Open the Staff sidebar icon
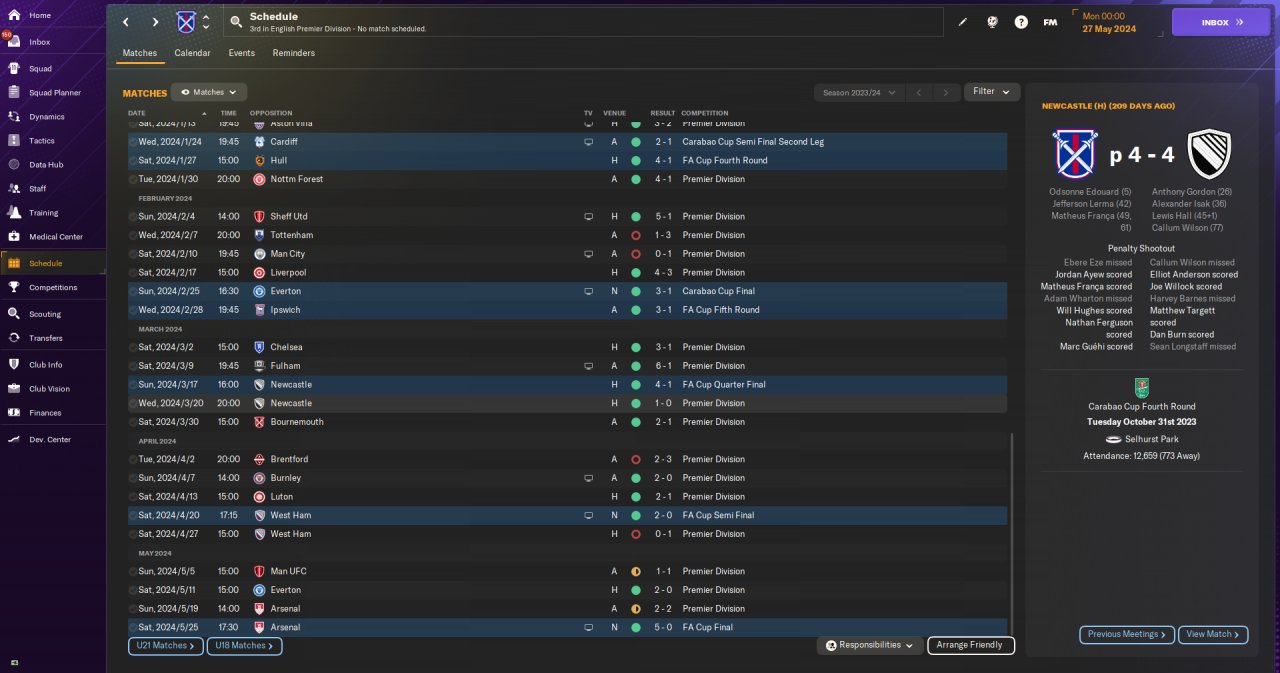The width and height of the screenshot is (1280, 673). coord(14,188)
